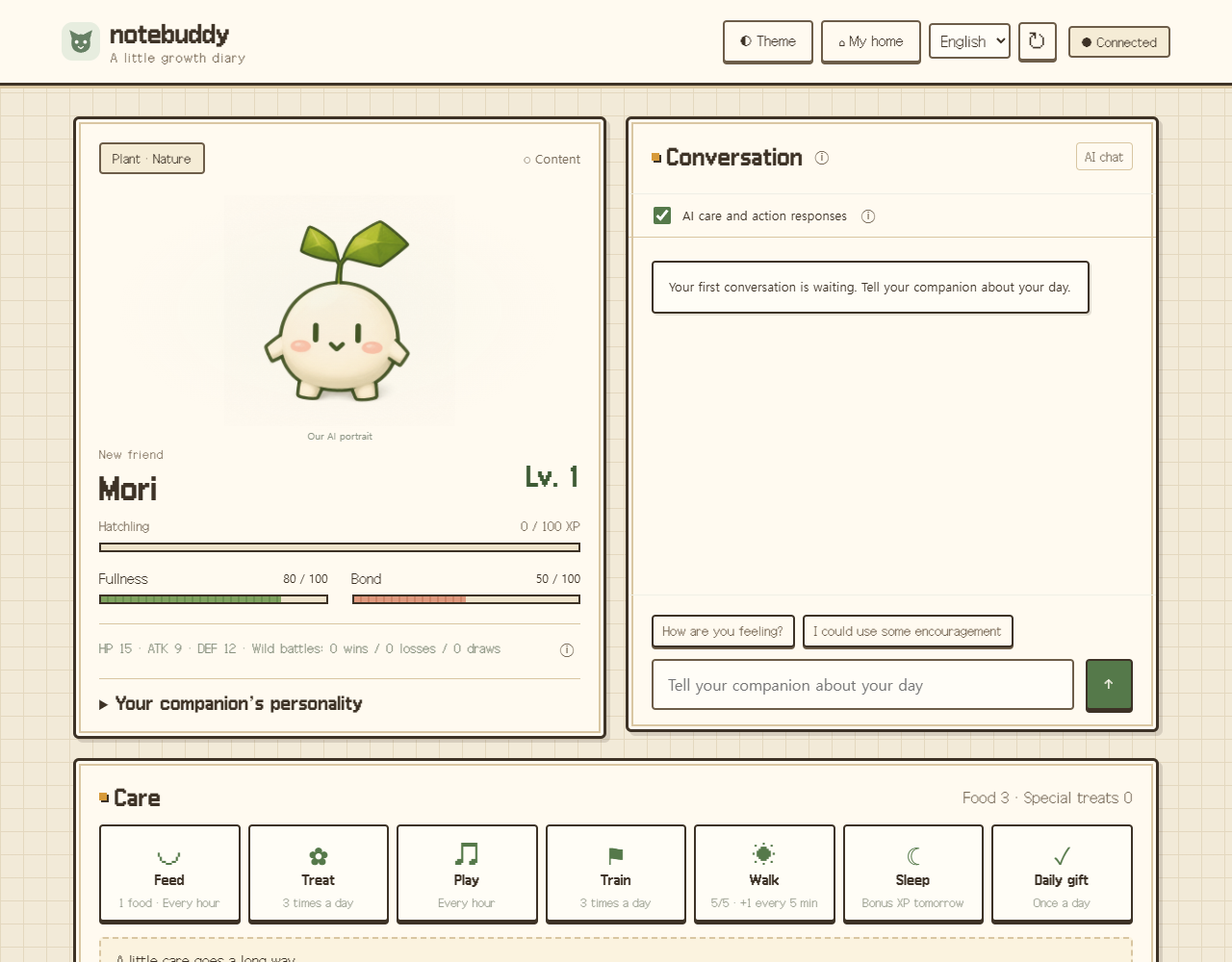Screen dimensions: 1232x962
Task: Choose 'I could use some encouragement' suggestion
Action: (908, 631)
